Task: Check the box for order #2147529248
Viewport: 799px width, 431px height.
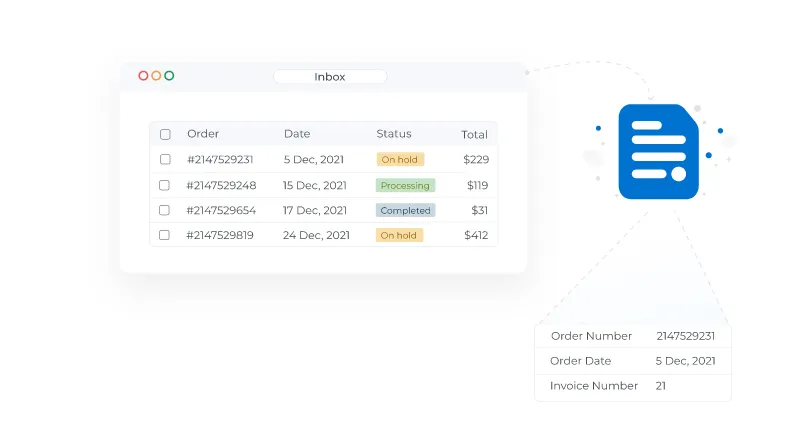Action: coord(164,185)
